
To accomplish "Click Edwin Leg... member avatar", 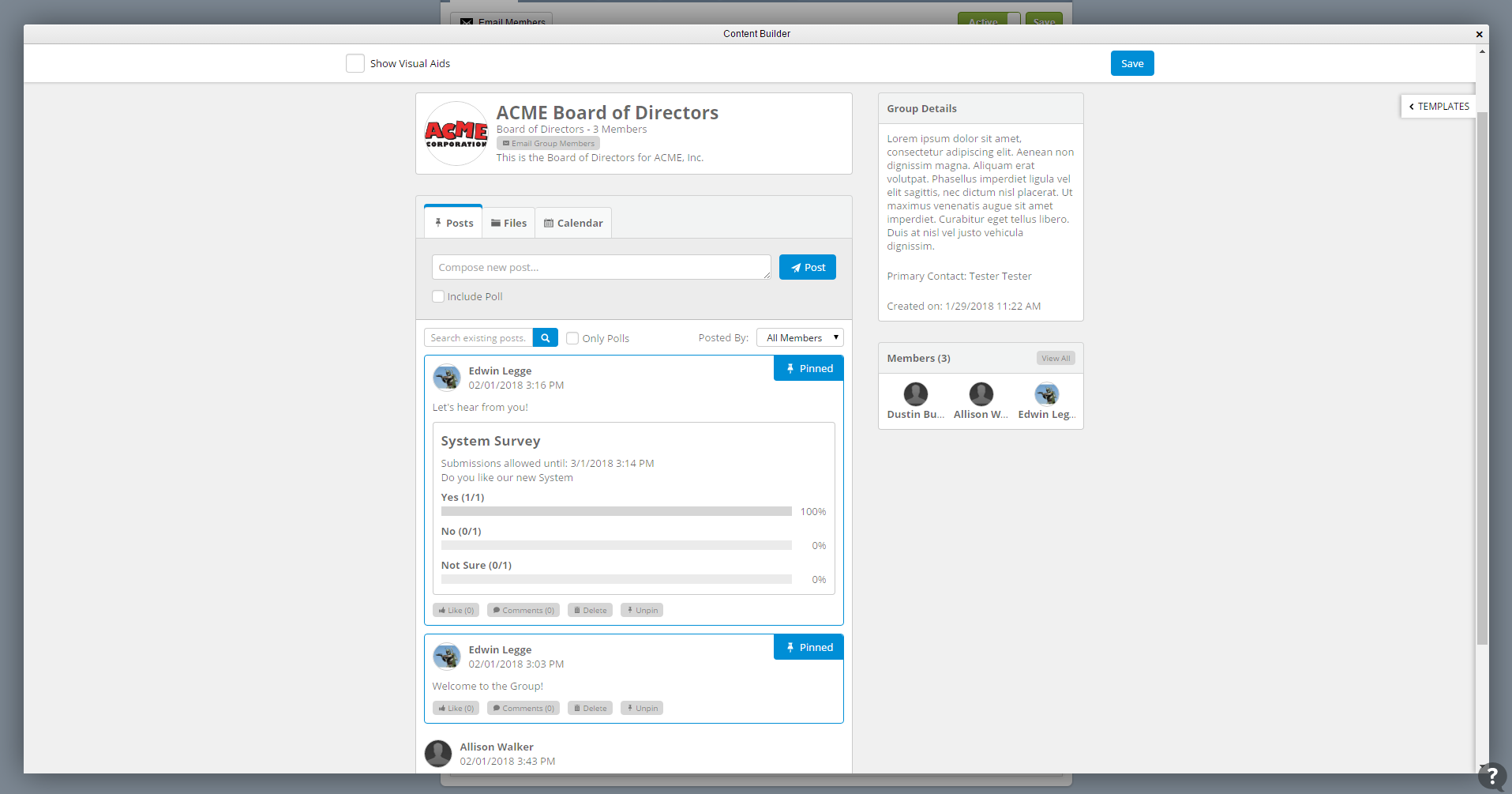I will point(1047,393).
